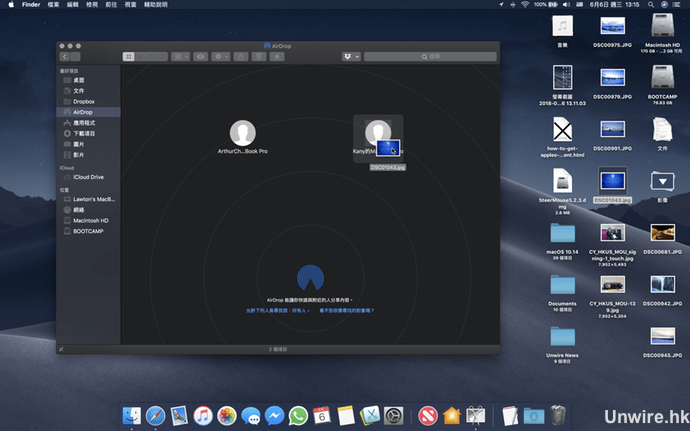Go forward with the Finder forward arrow
Image resolution: width=690 pixels, height=431 pixels.
[75, 56]
